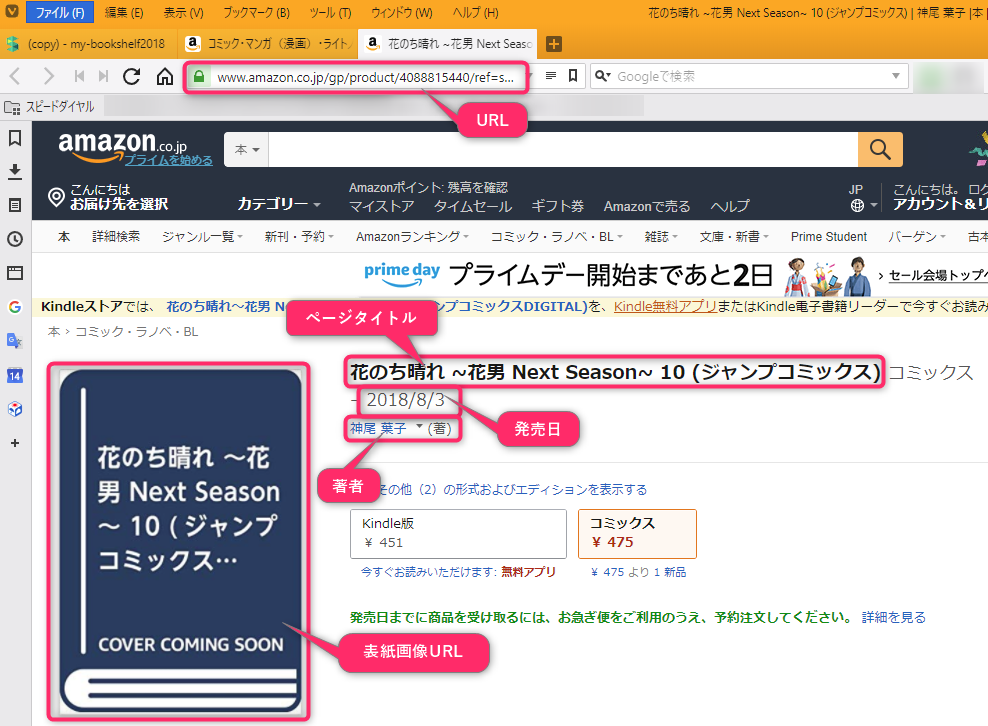Open the Notes panel in sidebar

(x=15, y=205)
